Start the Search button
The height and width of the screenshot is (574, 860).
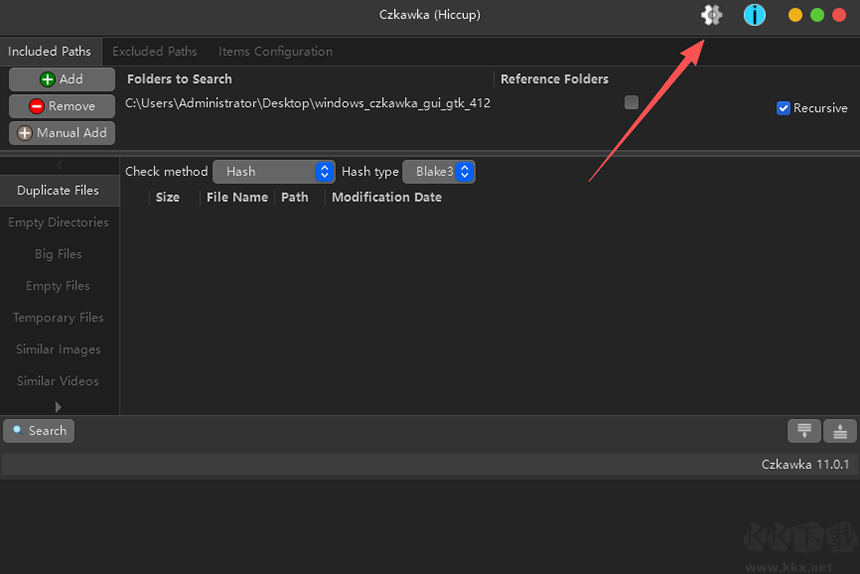pos(39,430)
